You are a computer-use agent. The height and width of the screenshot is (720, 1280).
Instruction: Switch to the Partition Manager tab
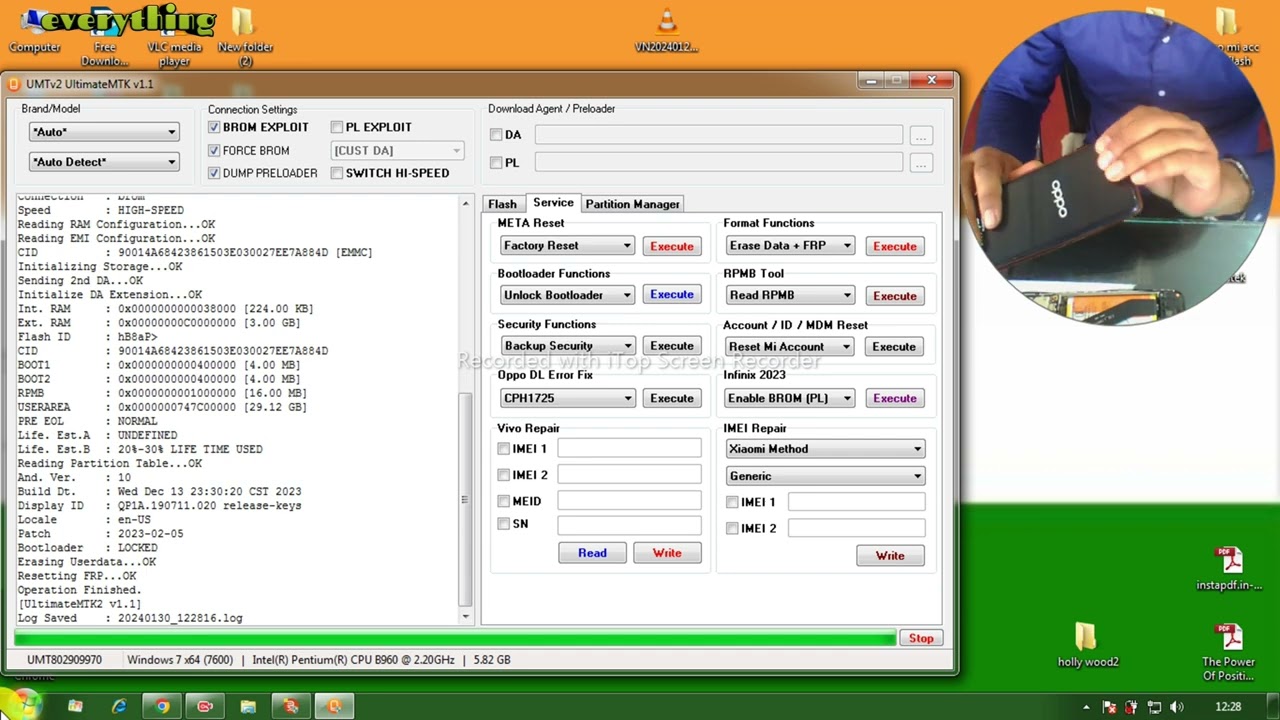(x=632, y=204)
